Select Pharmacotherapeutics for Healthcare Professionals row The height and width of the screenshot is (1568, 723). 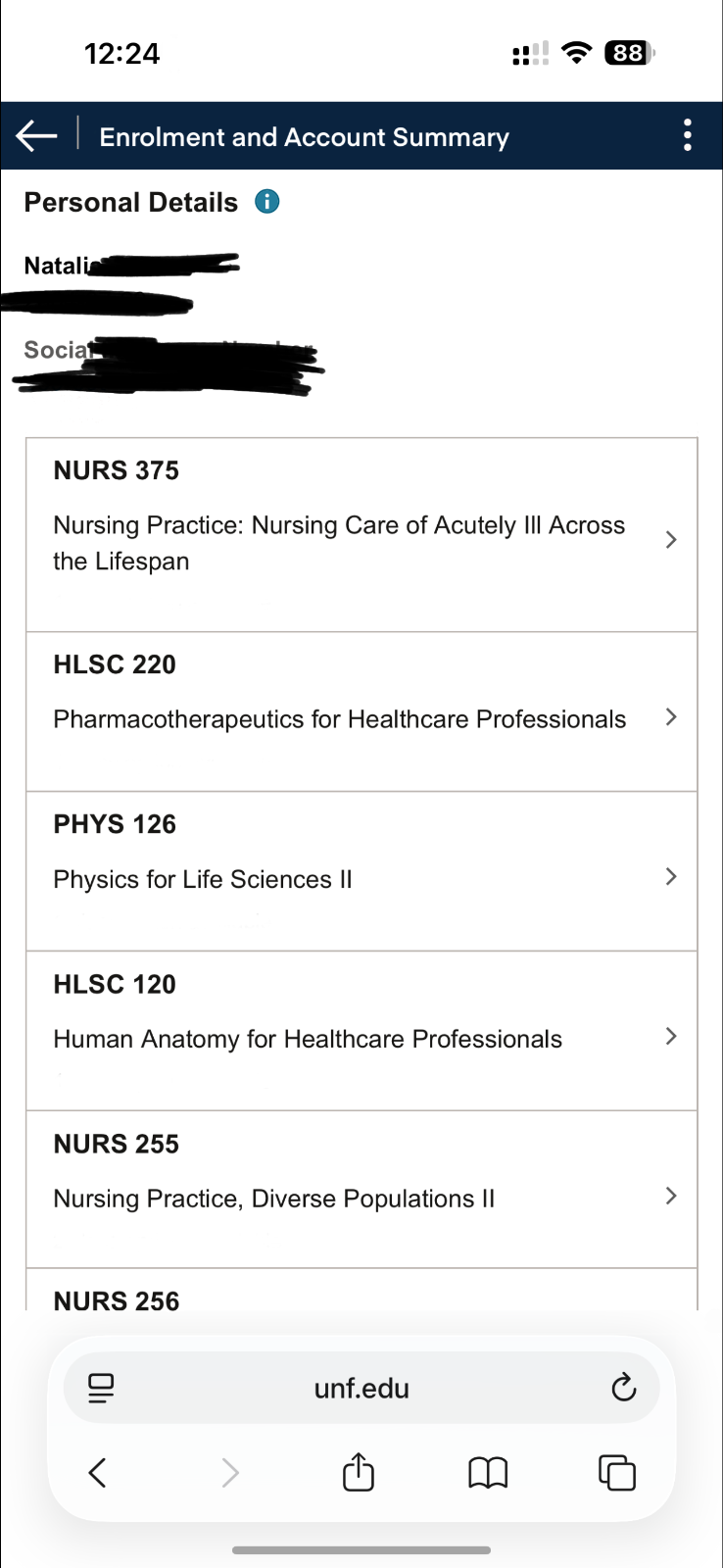(x=339, y=719)
